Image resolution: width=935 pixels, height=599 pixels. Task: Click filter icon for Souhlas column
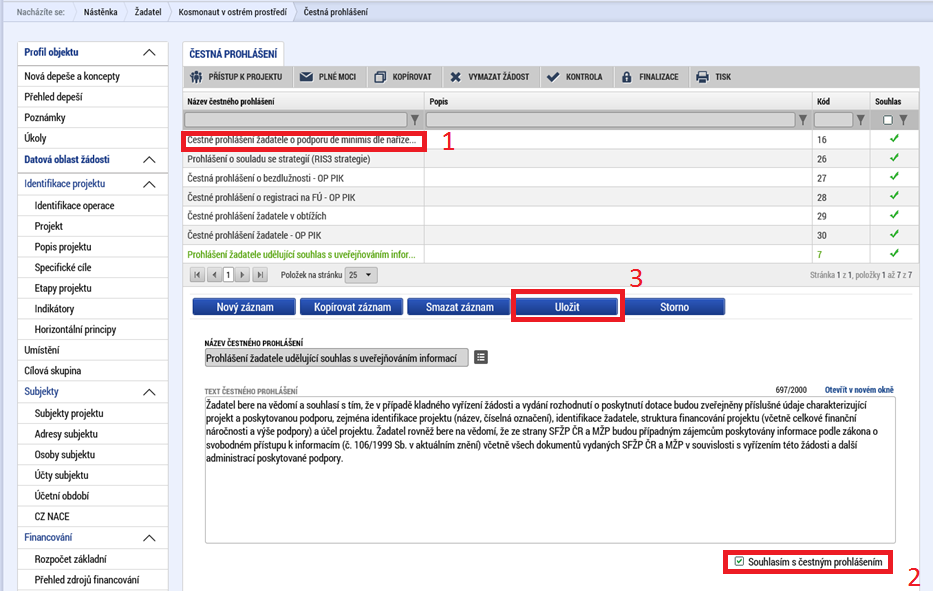point(904,120)
